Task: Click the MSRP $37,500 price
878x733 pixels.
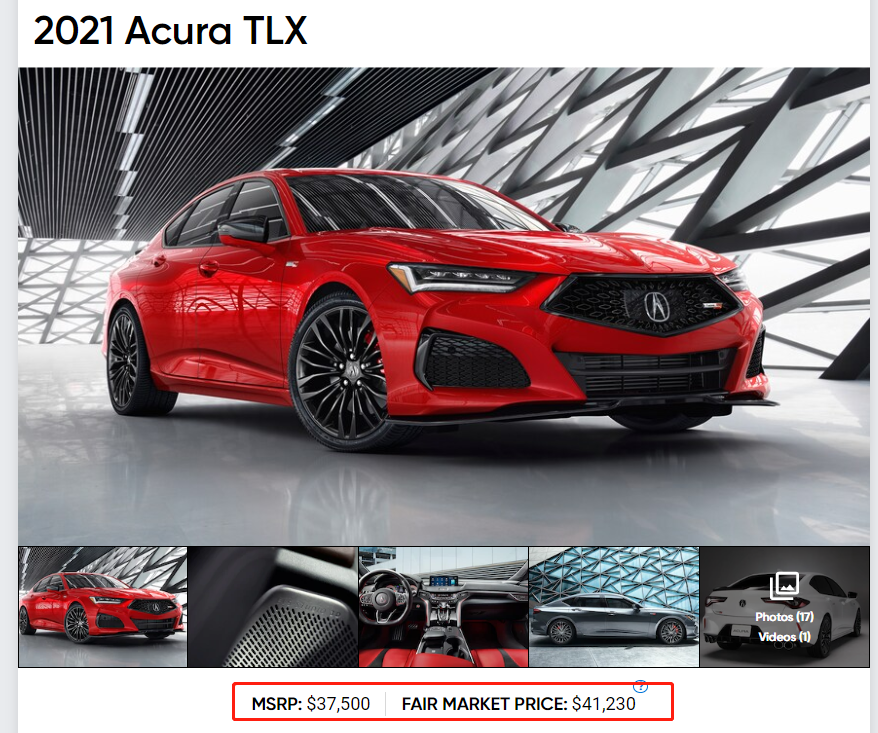Action: click(311, 704)
